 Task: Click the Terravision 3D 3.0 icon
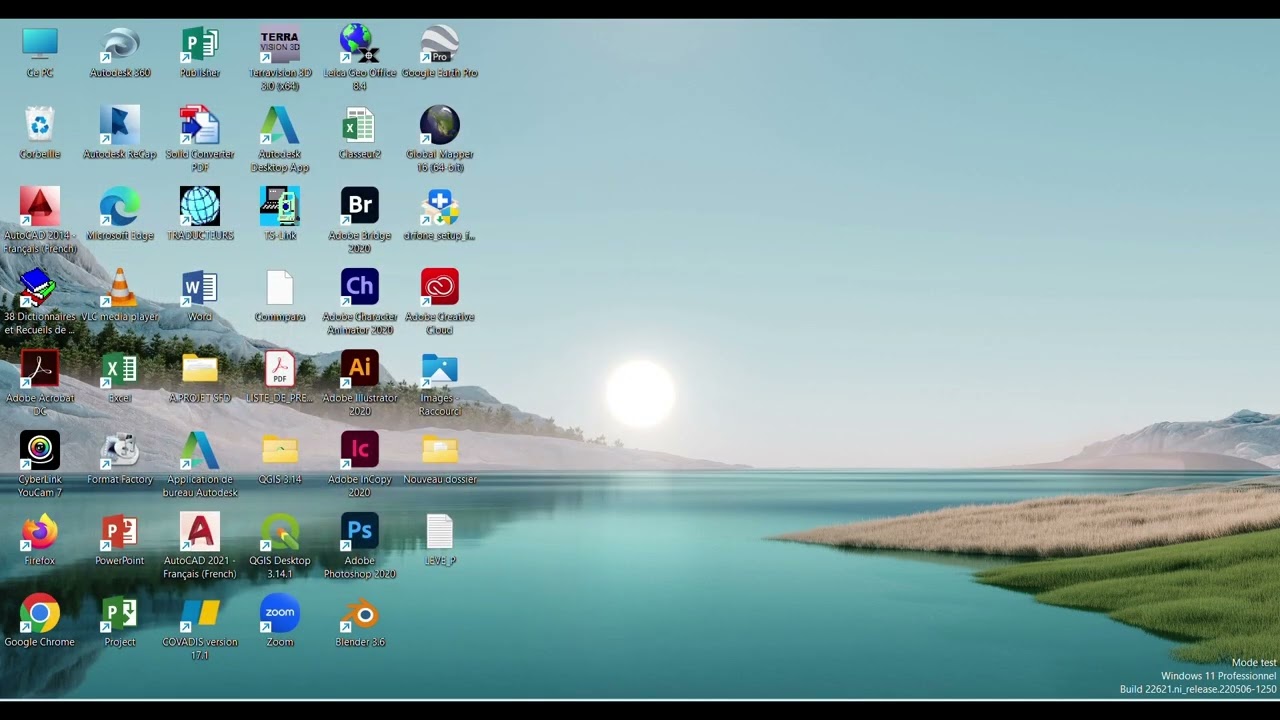[280, 44]
